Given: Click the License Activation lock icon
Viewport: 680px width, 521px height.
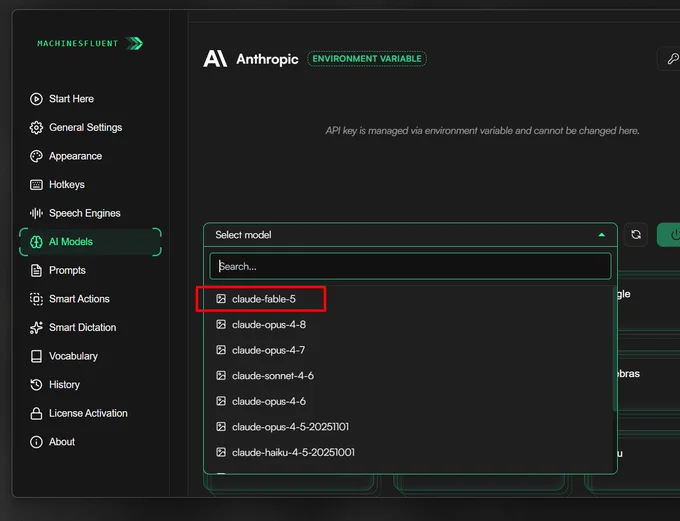Looking at the screenshot, I should pyautogui.click(x=36, y=413).
